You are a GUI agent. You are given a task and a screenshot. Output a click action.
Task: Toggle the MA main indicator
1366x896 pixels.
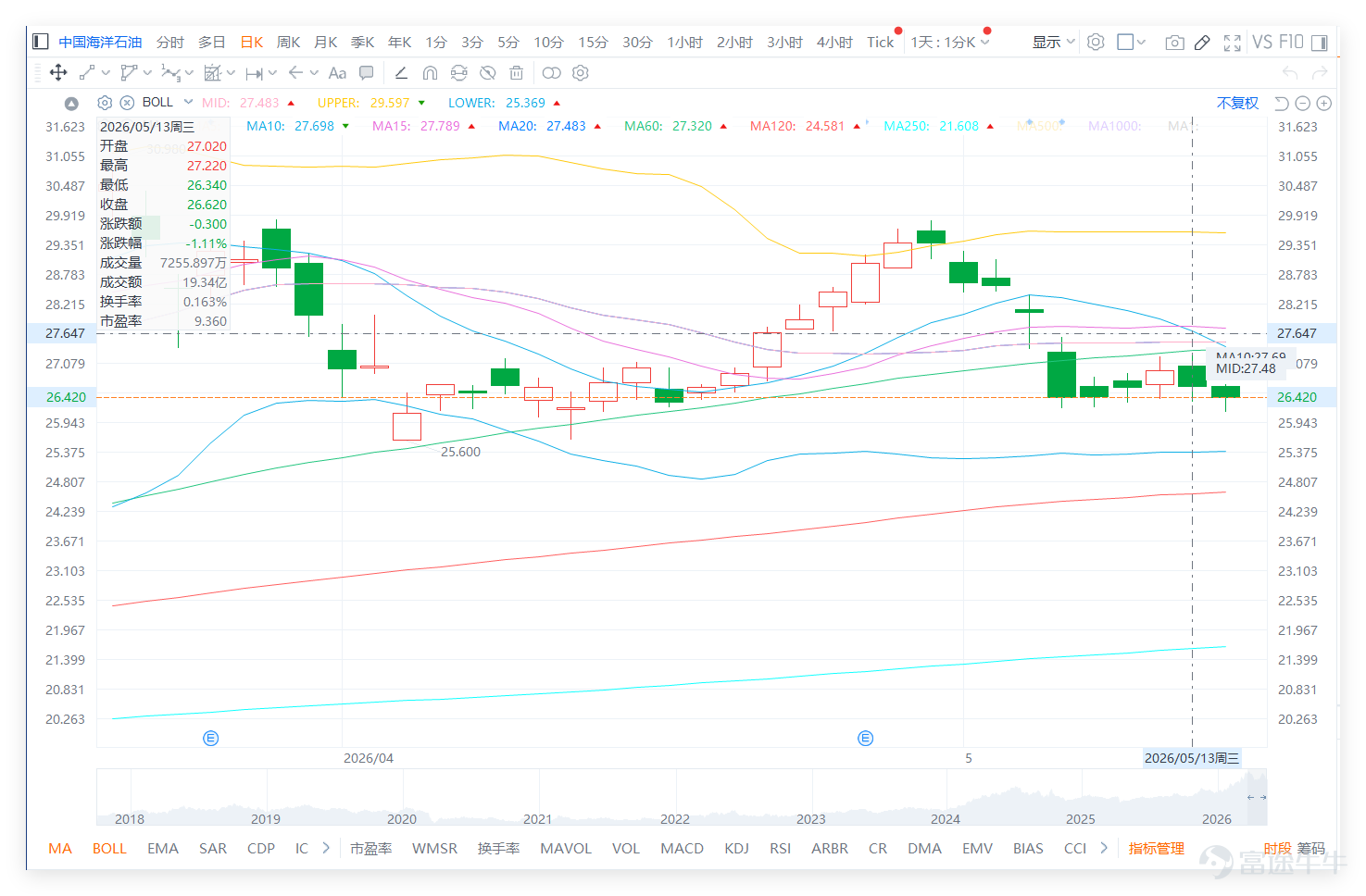point(60,848)
